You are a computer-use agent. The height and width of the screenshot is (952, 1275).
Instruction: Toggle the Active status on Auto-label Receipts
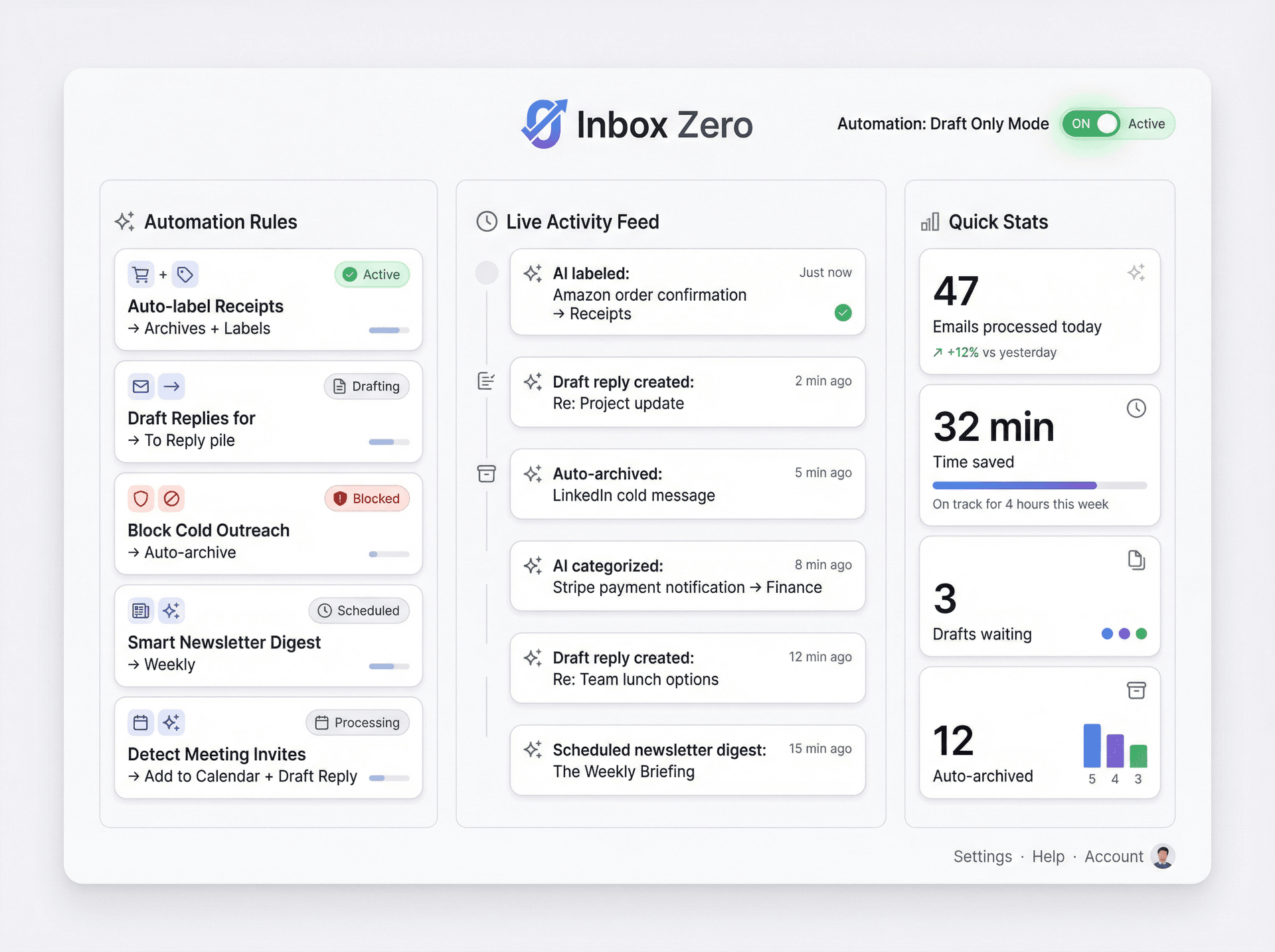pyautogui.click(x=372, y=274)
